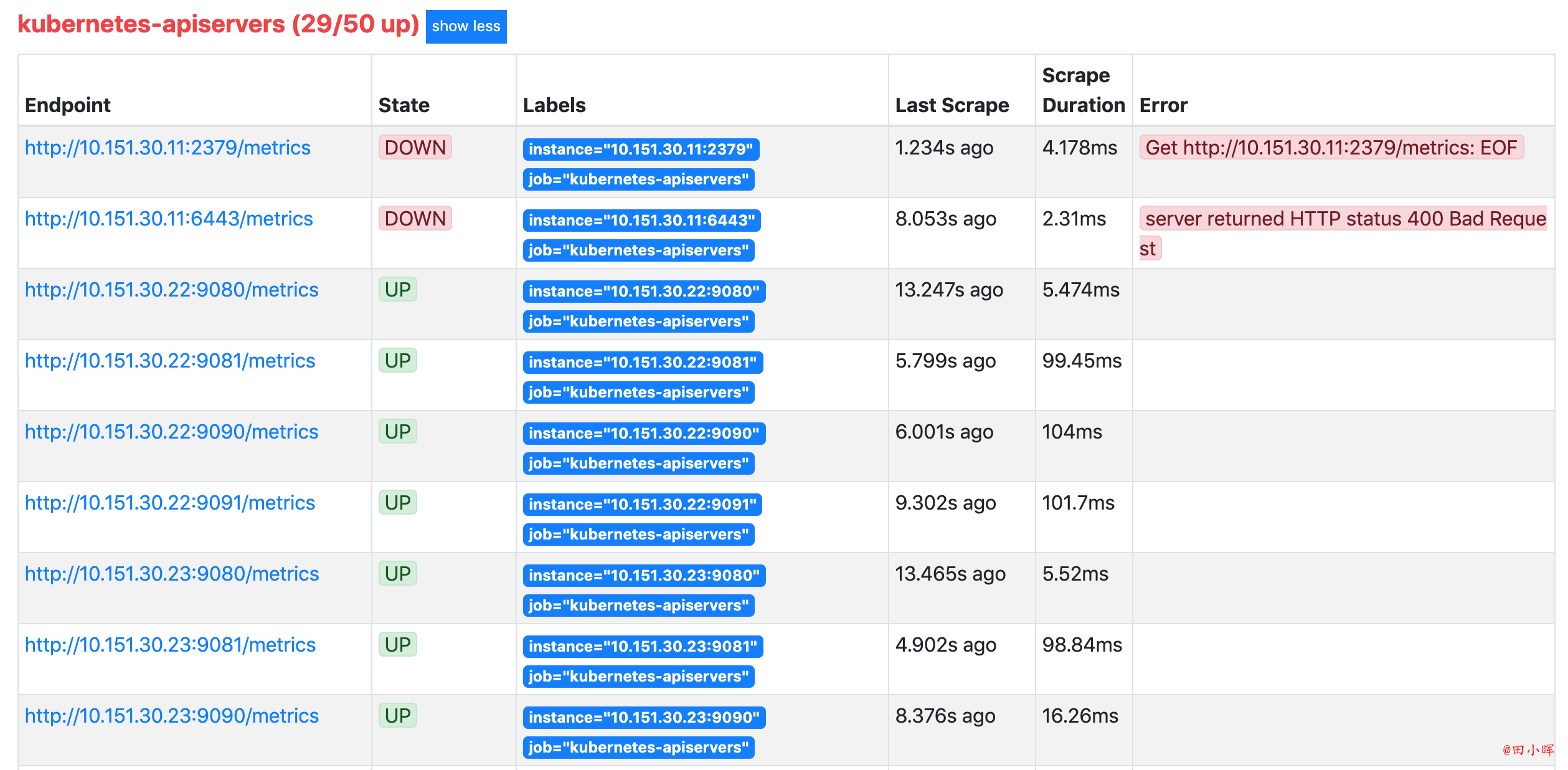Click the Scrape Duration column header
The height and width of the screenshot is (770, 1568).
(1084, 90)
